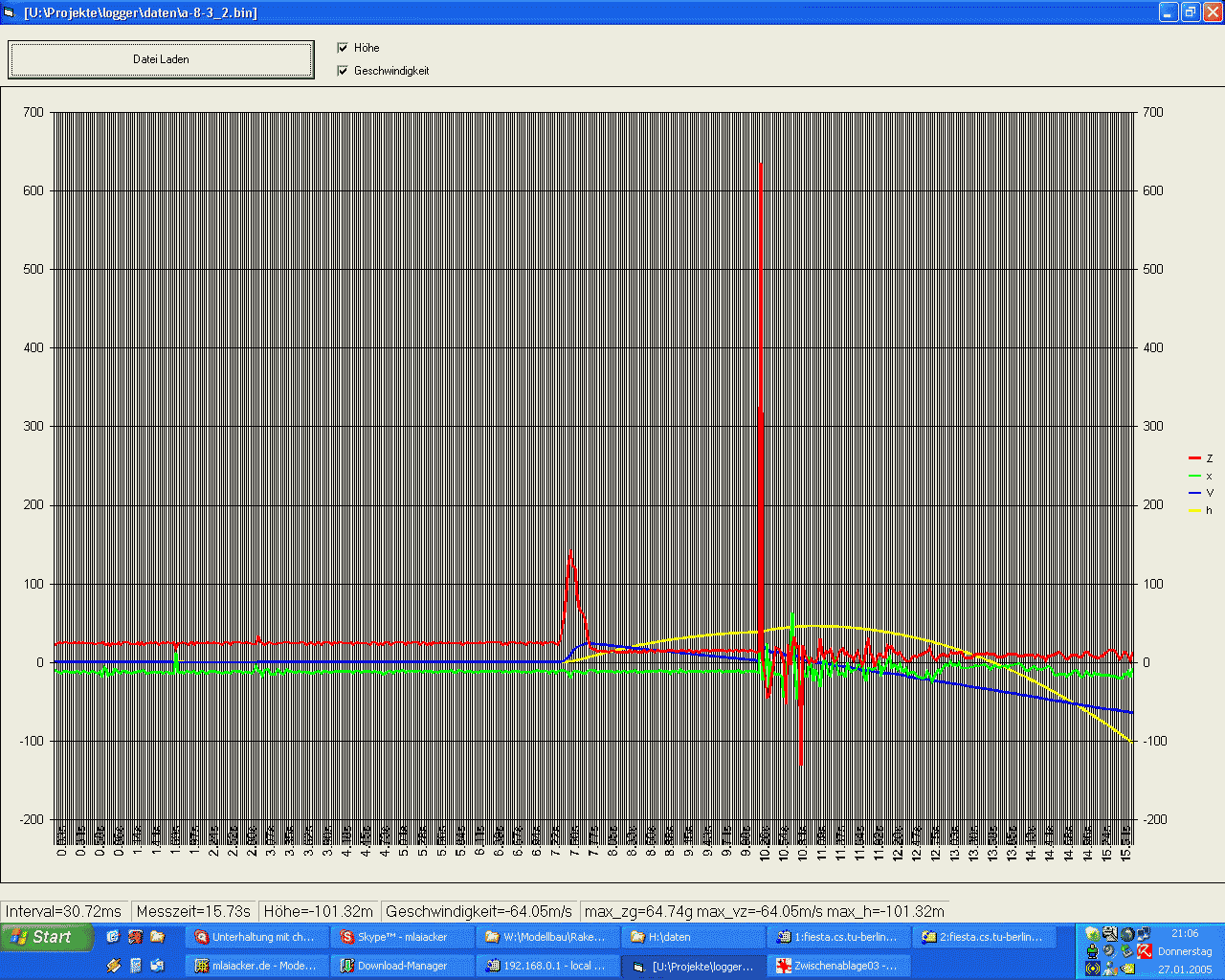Click the application icon in the title bar
Screen dimensions: 1225x980
pyautogui.click(x=10, y=11)
